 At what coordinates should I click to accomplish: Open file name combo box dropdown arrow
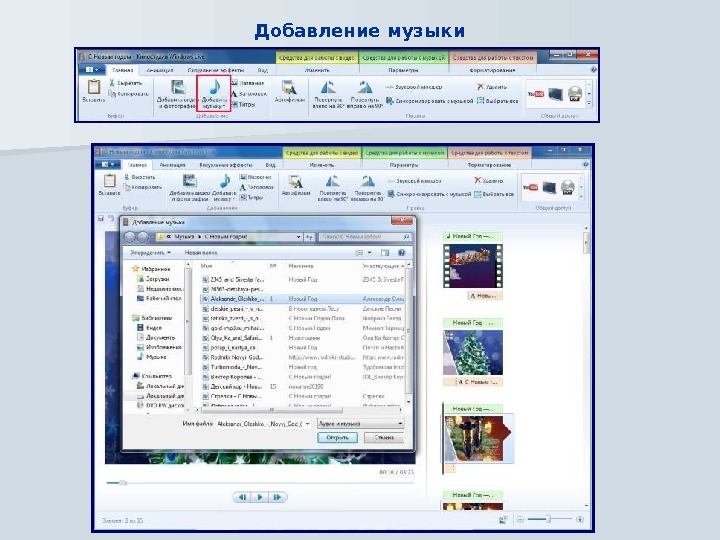[x=307, y=424]
